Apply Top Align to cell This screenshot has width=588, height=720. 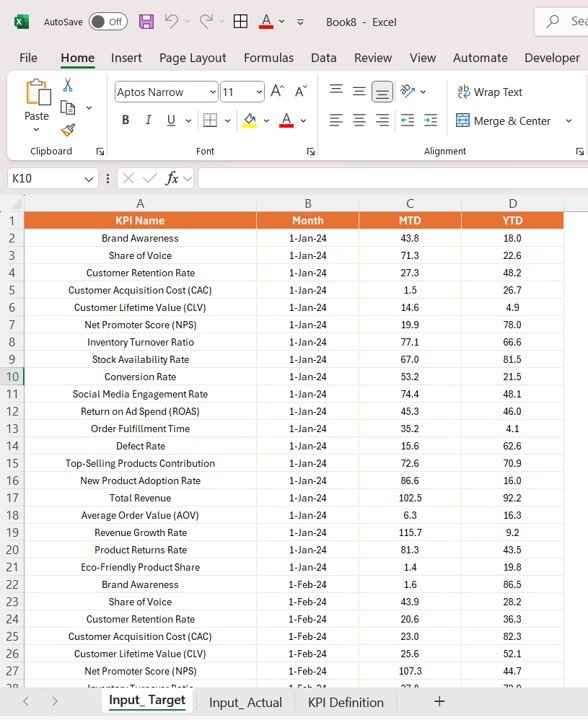coord(336,89)
